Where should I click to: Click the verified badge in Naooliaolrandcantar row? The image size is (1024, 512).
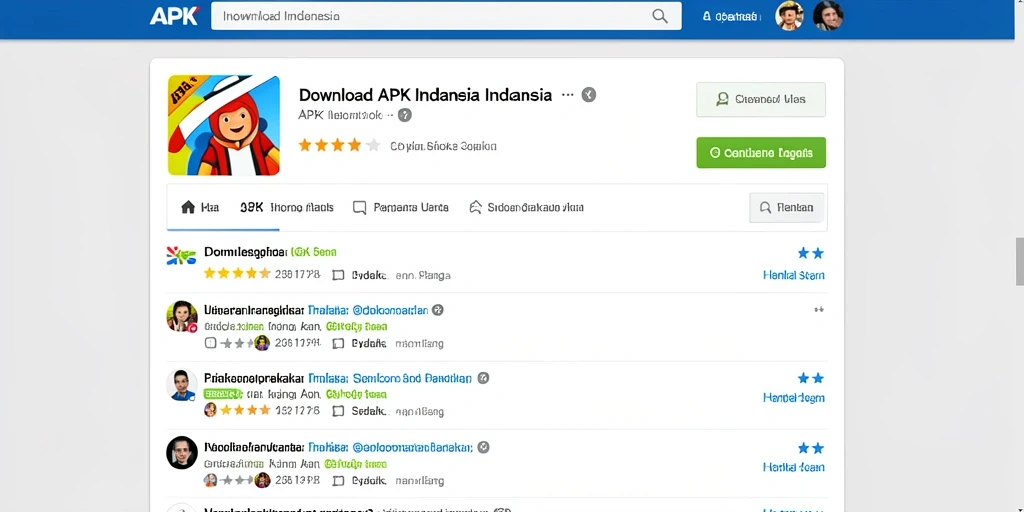[x=483, y=447]
